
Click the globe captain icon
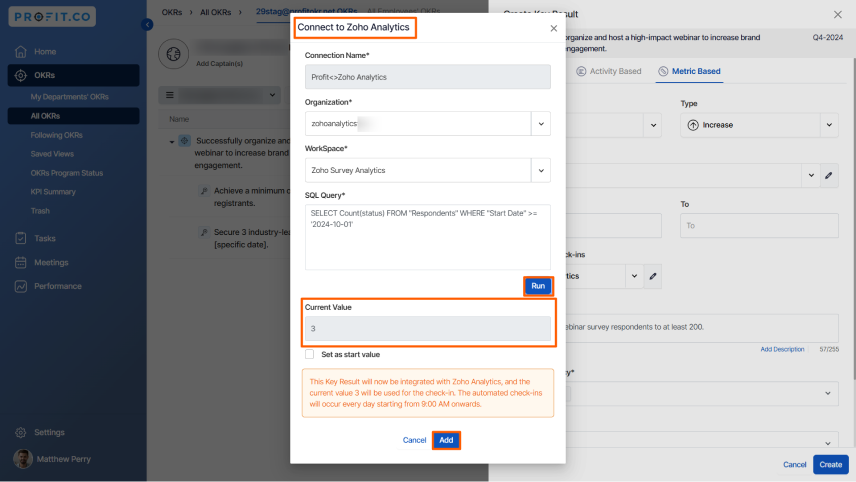(174, 54)
